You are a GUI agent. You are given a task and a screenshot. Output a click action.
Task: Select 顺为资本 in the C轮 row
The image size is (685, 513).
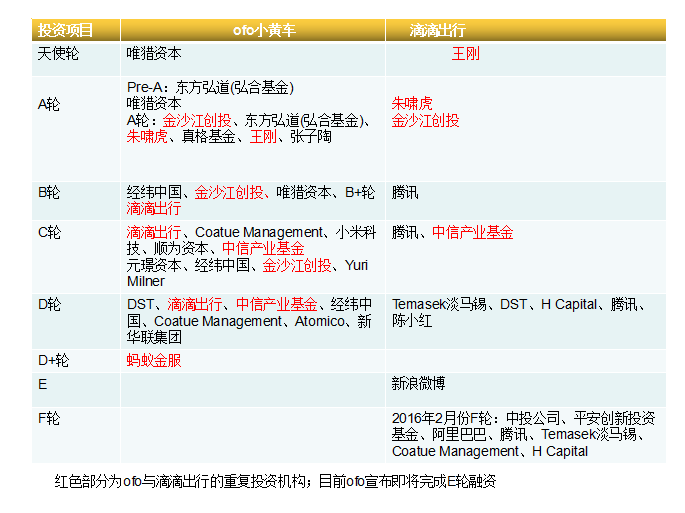tap(181, 248)
